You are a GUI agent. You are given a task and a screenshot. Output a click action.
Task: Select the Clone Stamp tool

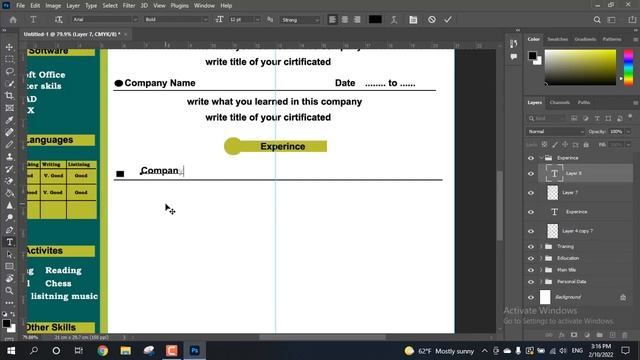coord(9,157)
